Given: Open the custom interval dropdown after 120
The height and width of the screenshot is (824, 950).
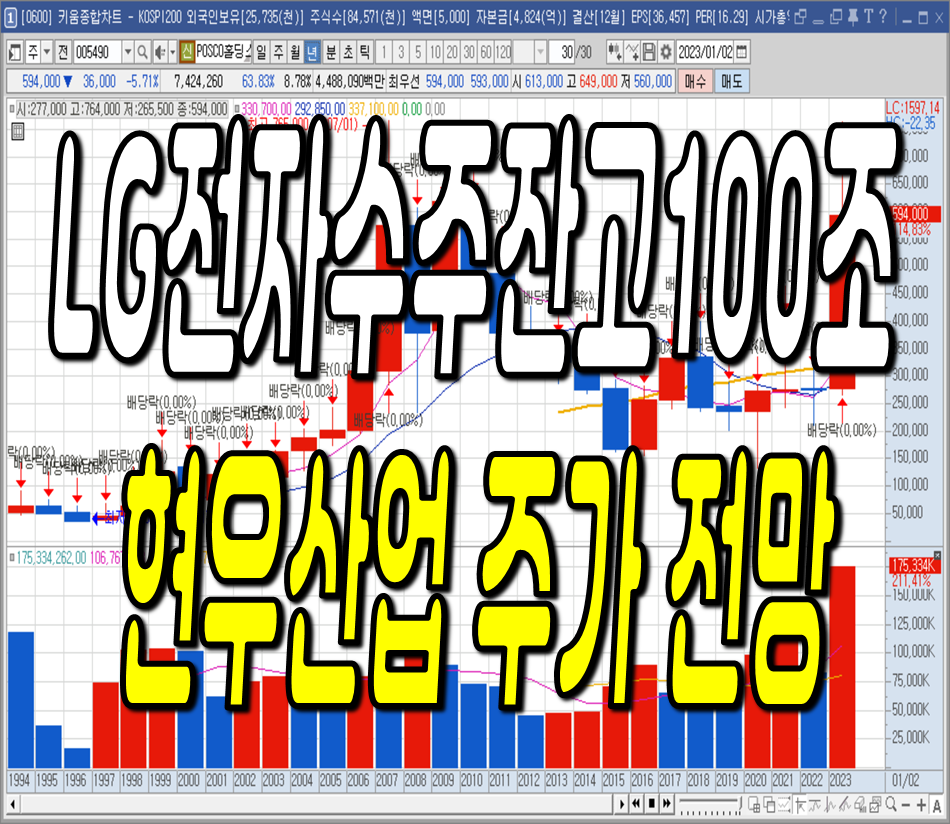Looking at the screenshot, I should tap(540, 52).
